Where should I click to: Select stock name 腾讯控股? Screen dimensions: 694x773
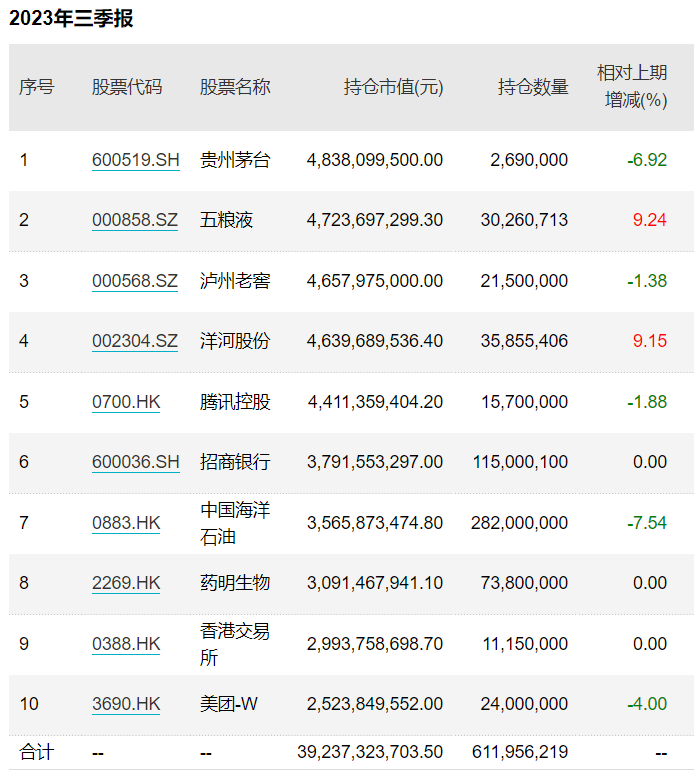click(x=235, y=402)
